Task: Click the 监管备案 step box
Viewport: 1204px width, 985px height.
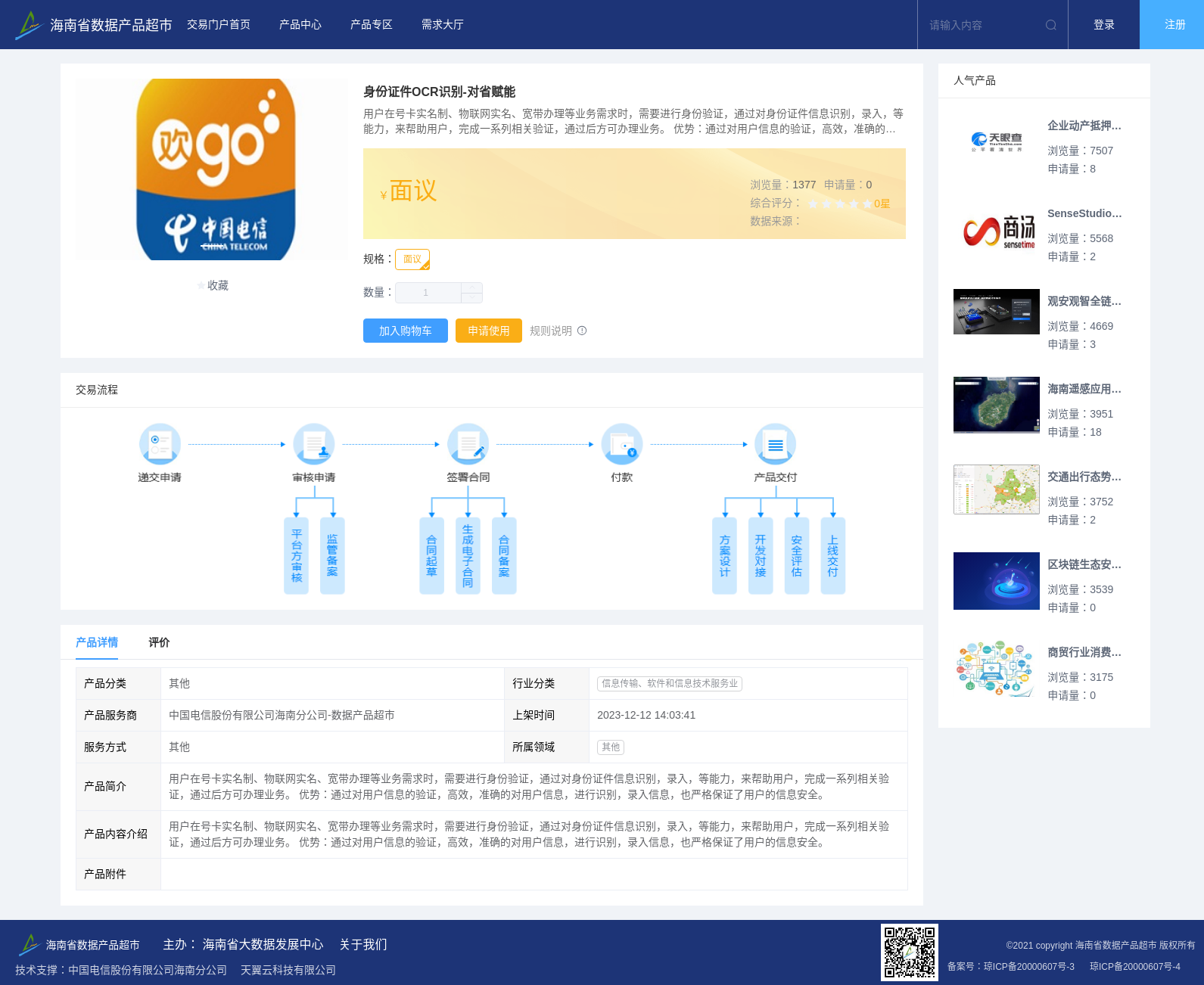Action: [332, 555]
